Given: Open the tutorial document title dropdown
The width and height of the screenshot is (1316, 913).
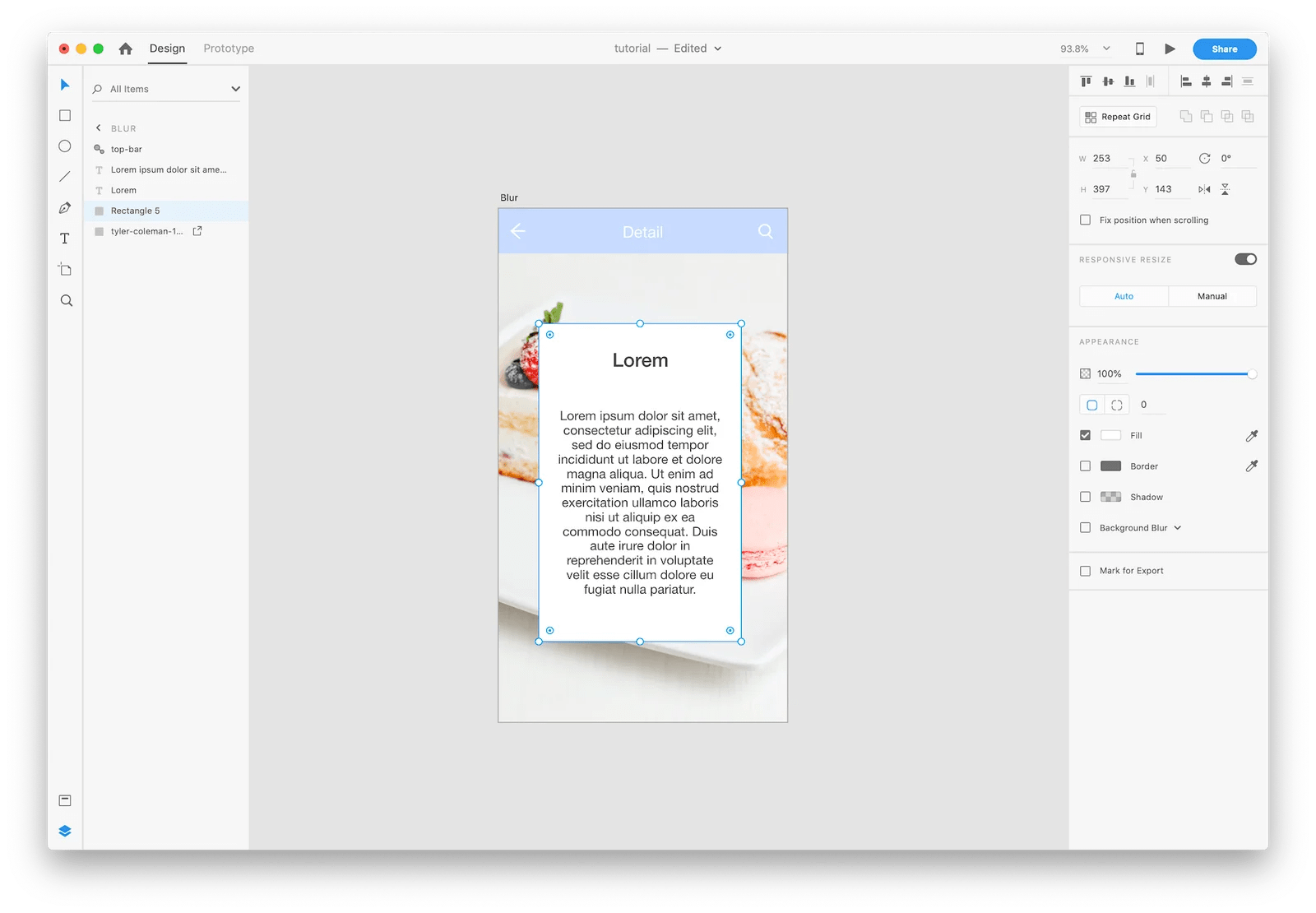Looking at the screenshot, I should point(717,49).
